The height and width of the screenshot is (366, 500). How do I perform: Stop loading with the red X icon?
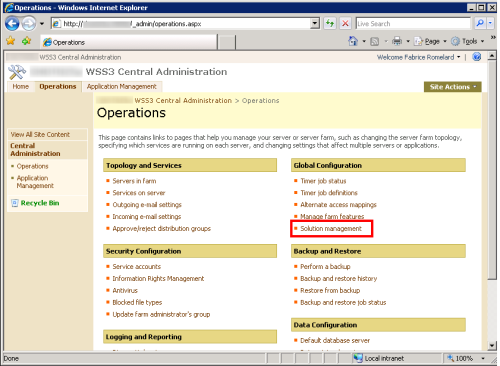coord(345,24)
